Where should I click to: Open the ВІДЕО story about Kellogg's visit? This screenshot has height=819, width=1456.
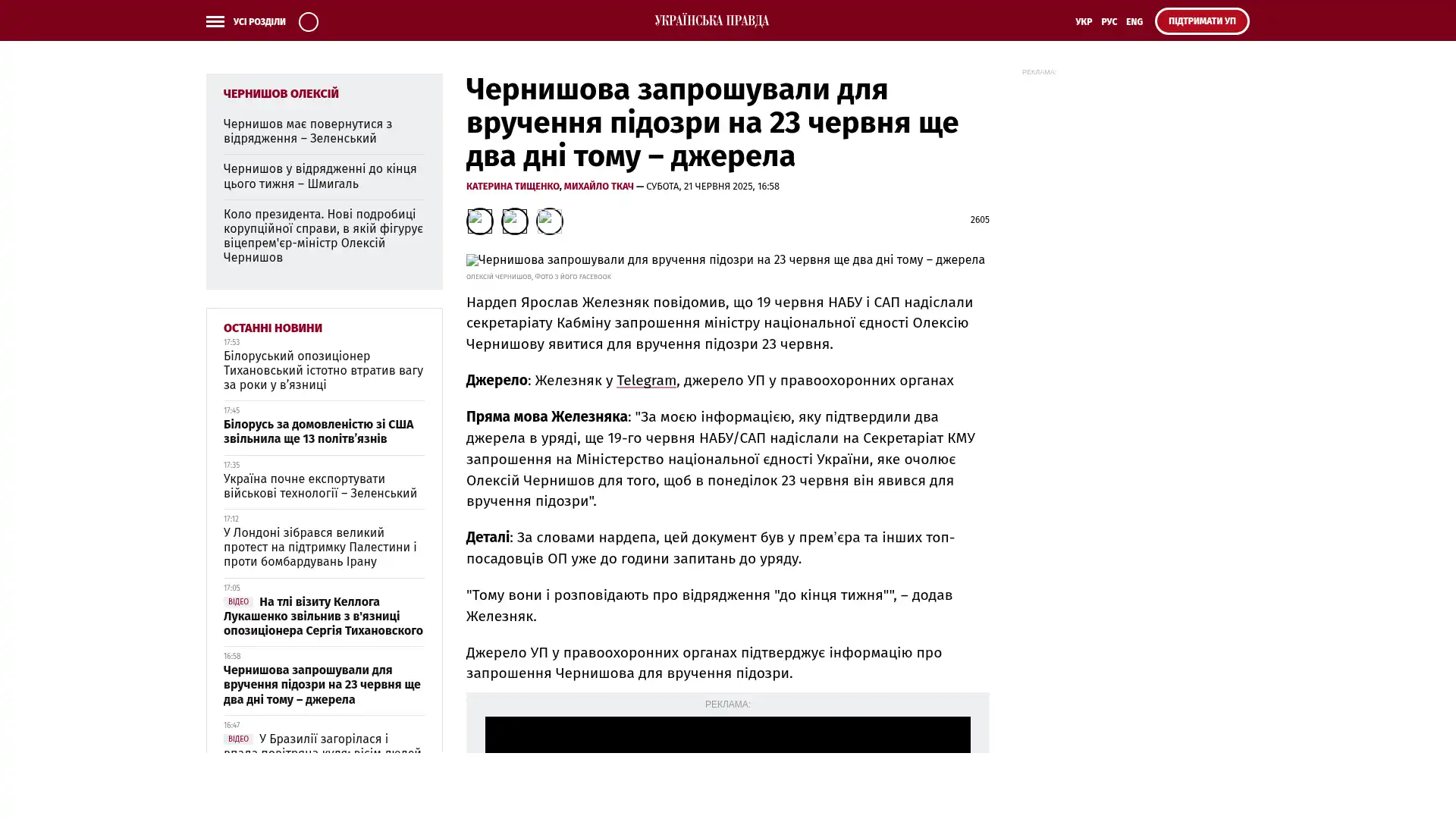tap(323, 616)
